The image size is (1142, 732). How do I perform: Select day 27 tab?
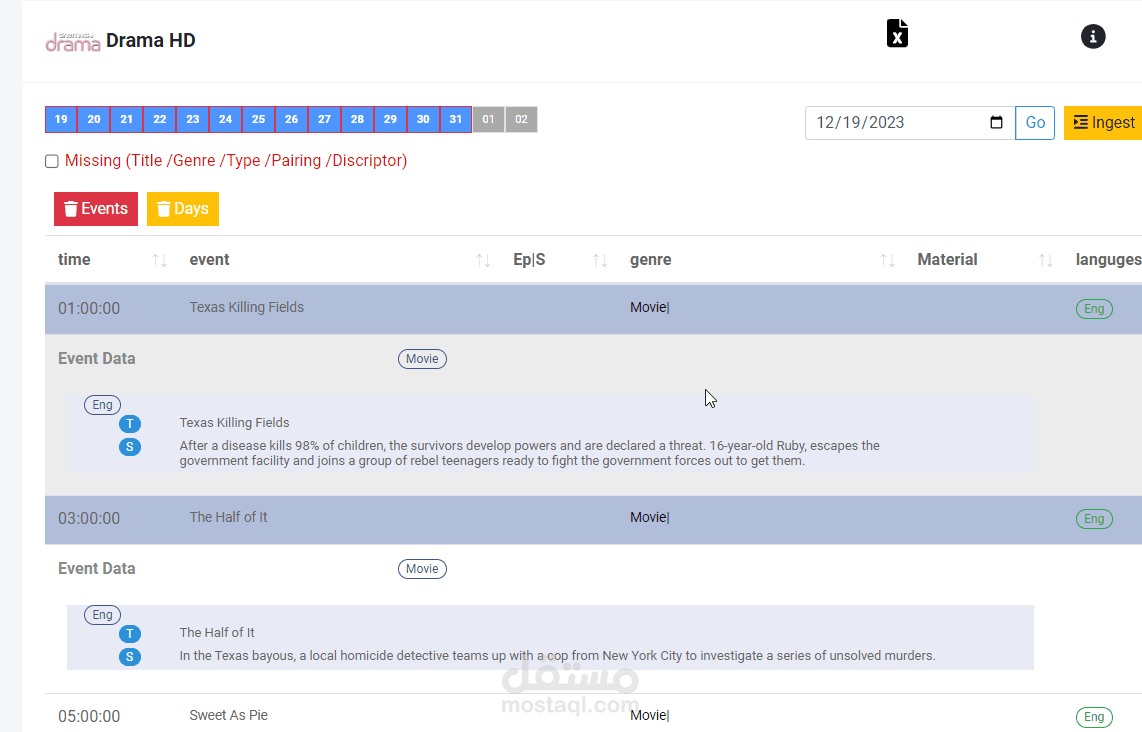pos(324,119)
